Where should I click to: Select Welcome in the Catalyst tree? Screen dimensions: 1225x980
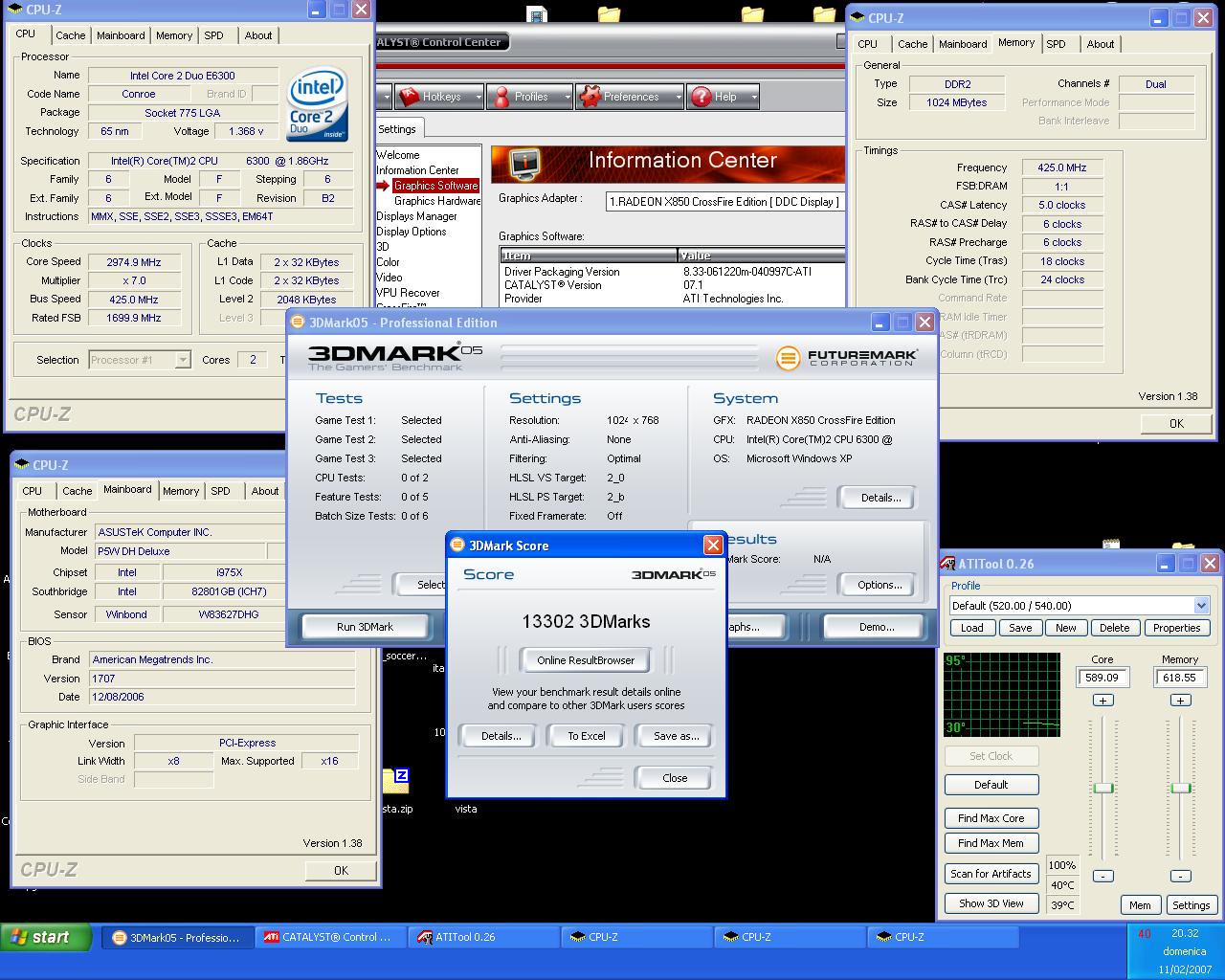point(397,155)
